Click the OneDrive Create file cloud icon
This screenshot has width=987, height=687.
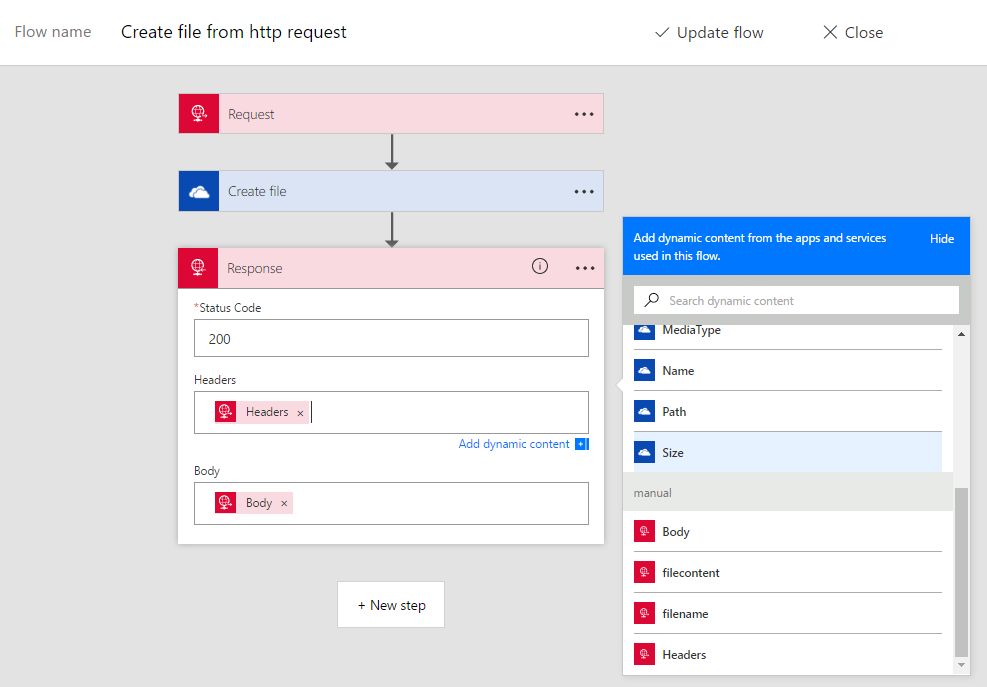[x=198, y=191]
